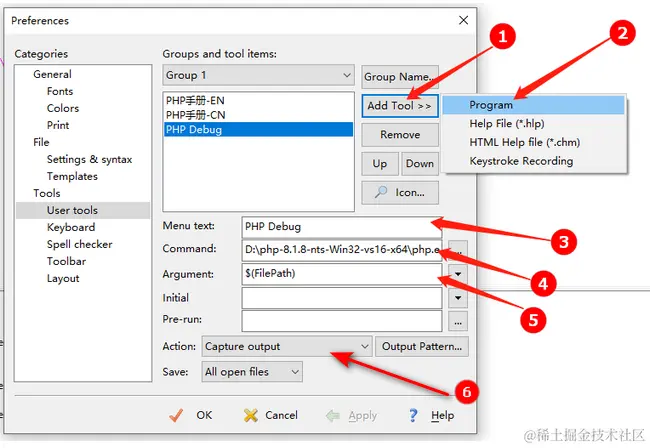Click the Command path input field
The width and height of the screenshot is (650, 448).
(x=342, y=250)
